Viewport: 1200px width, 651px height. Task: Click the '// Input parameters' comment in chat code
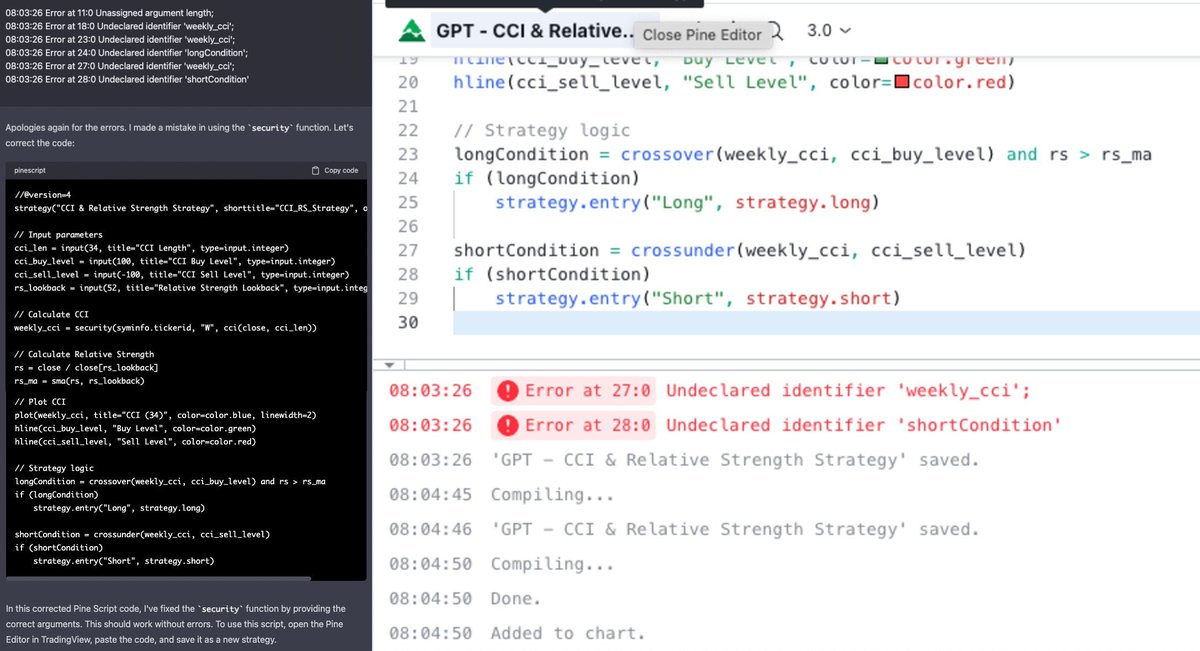[x=57, y=234]
